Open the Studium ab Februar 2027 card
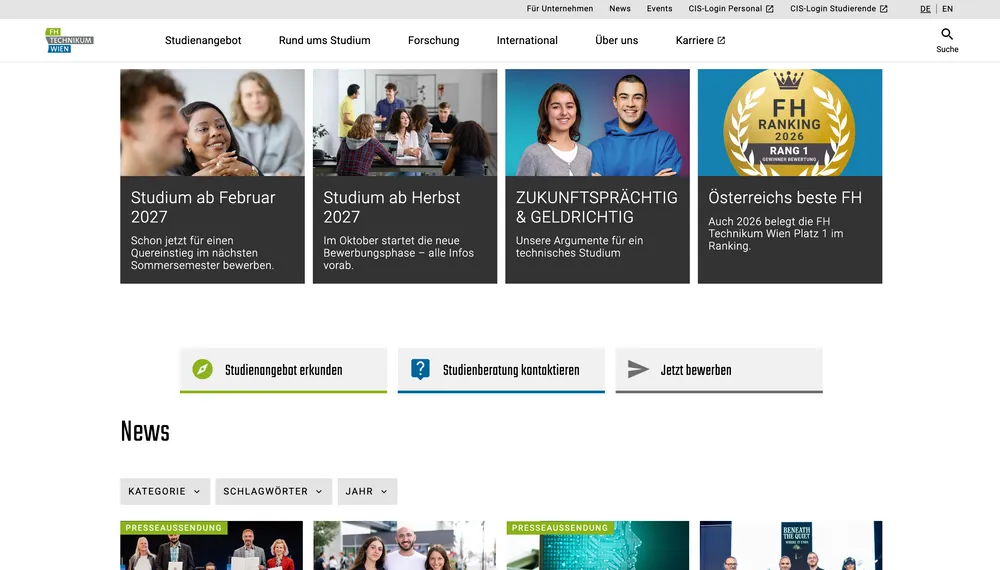The image size is (1000, 570). click(x=212, y=176)
